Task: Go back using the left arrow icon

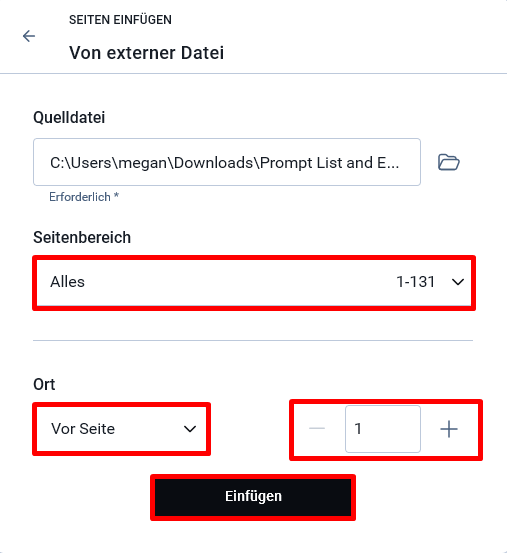Action: point(29,36)
